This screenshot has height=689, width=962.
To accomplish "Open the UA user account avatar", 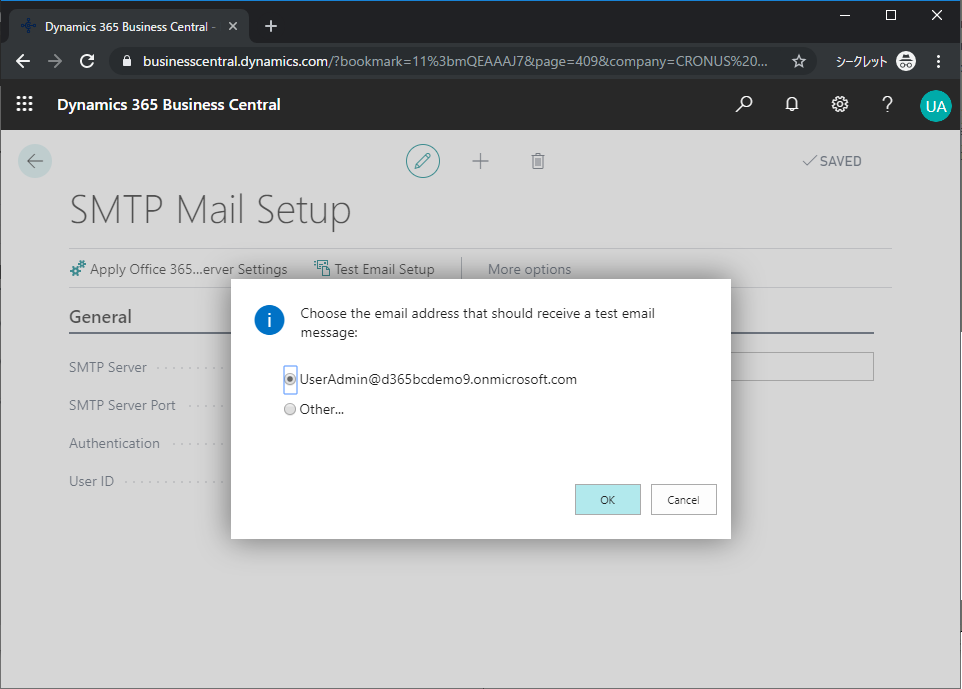I will click(936, 106).
